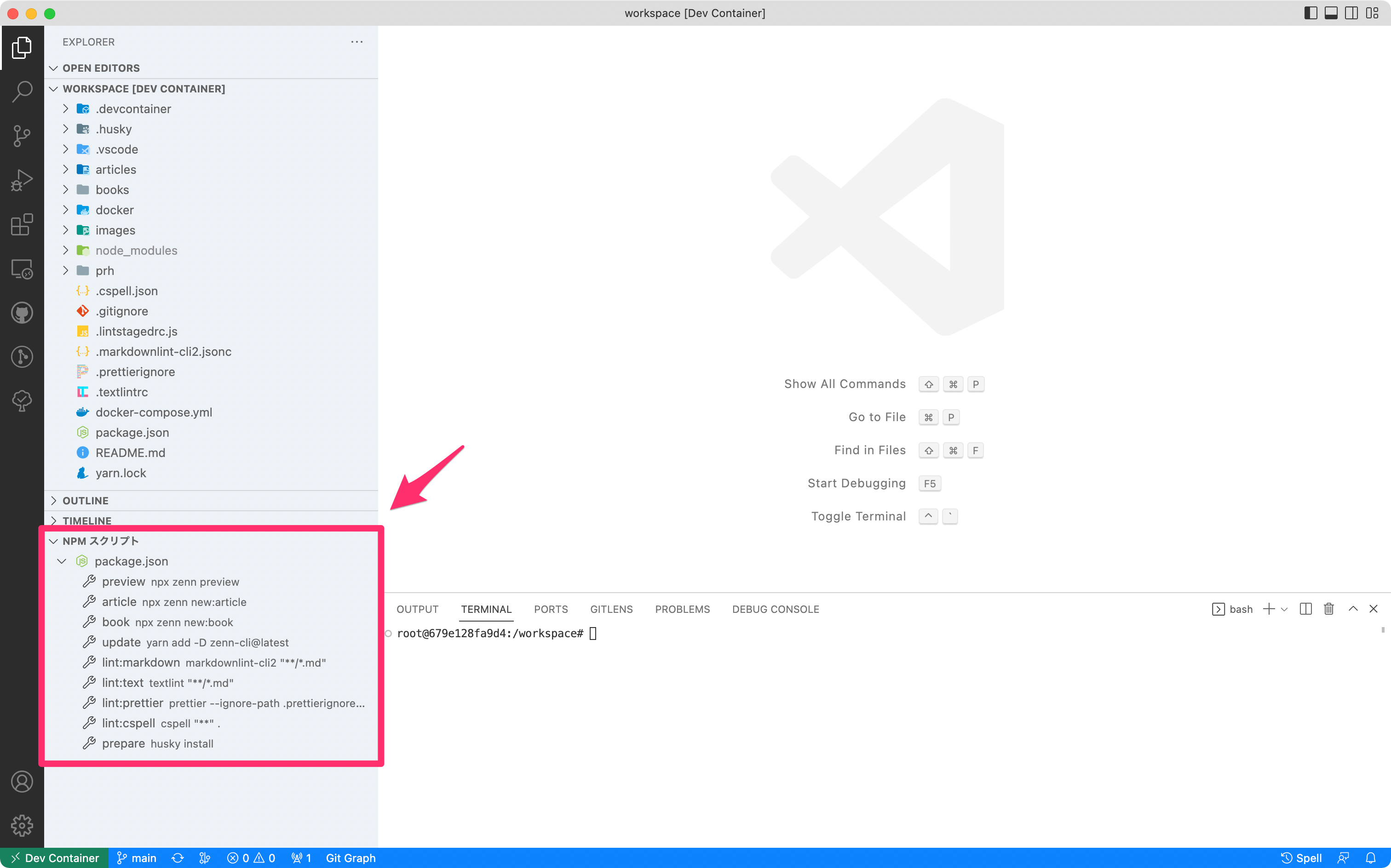
Task: Select the lint:markdown npm script
Action: [211, 662]
